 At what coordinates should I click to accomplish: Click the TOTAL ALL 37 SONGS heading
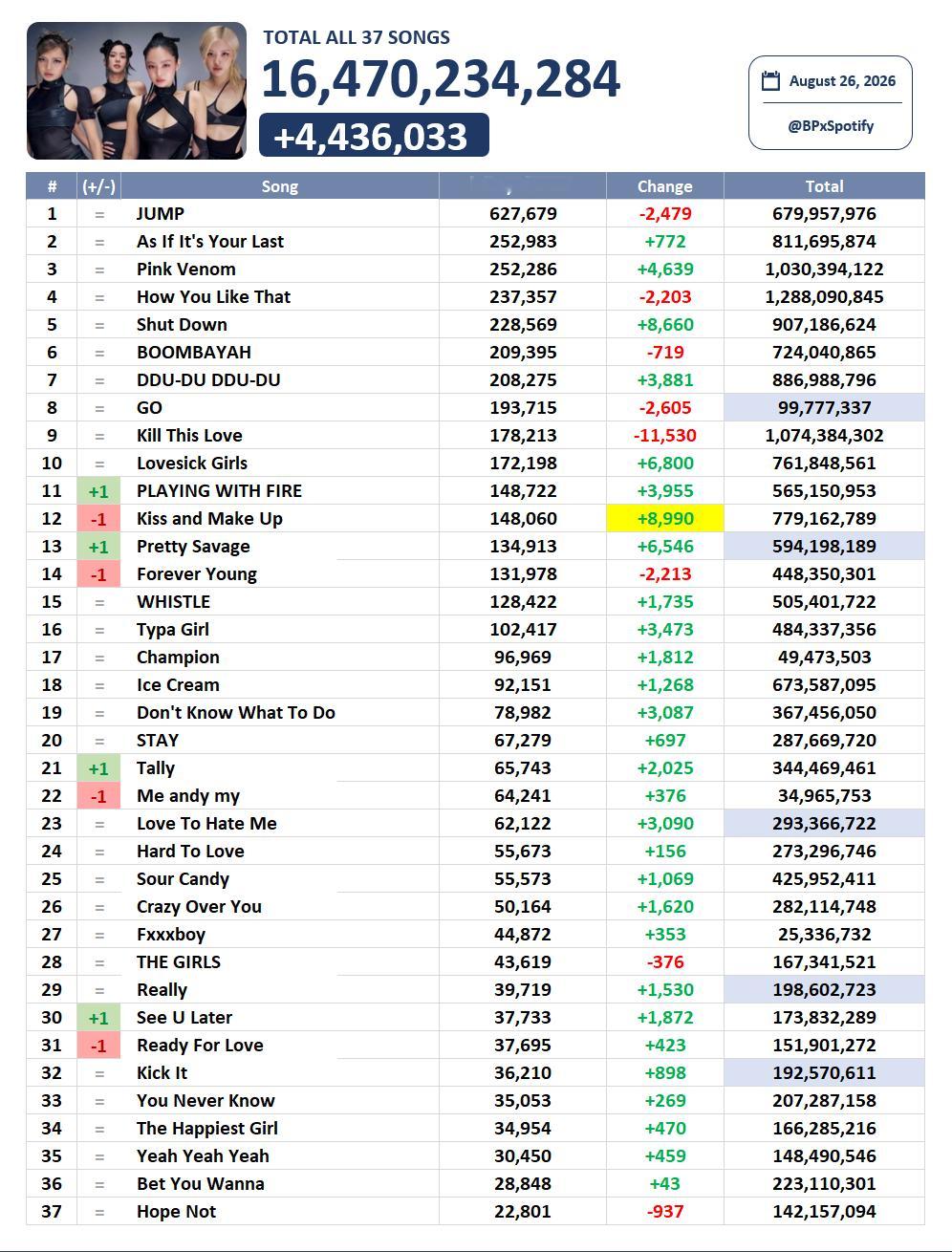357,38
